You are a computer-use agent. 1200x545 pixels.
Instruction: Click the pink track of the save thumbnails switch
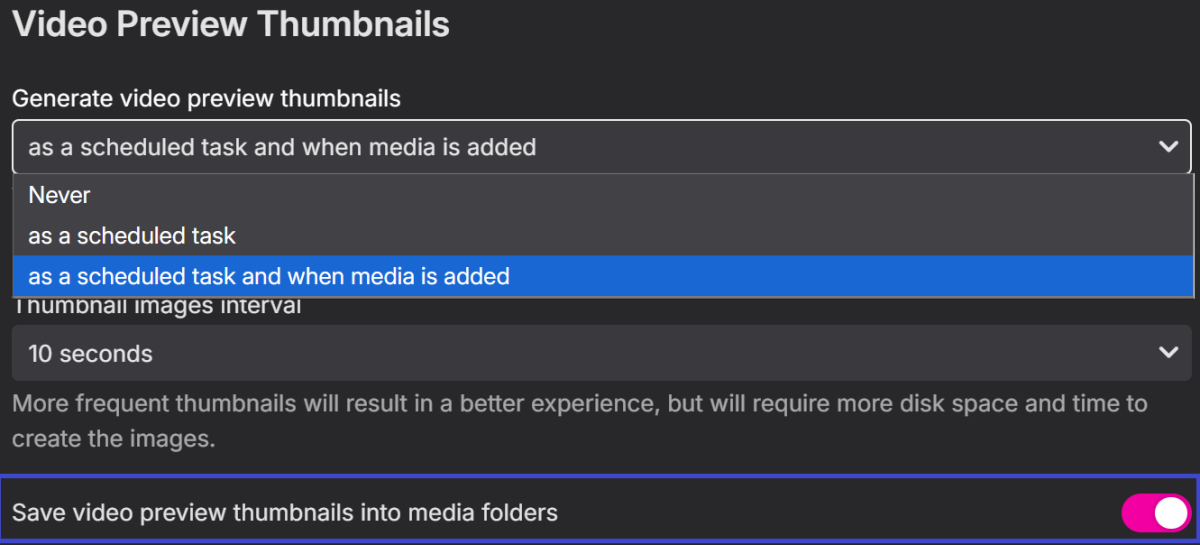[1138, 513]
